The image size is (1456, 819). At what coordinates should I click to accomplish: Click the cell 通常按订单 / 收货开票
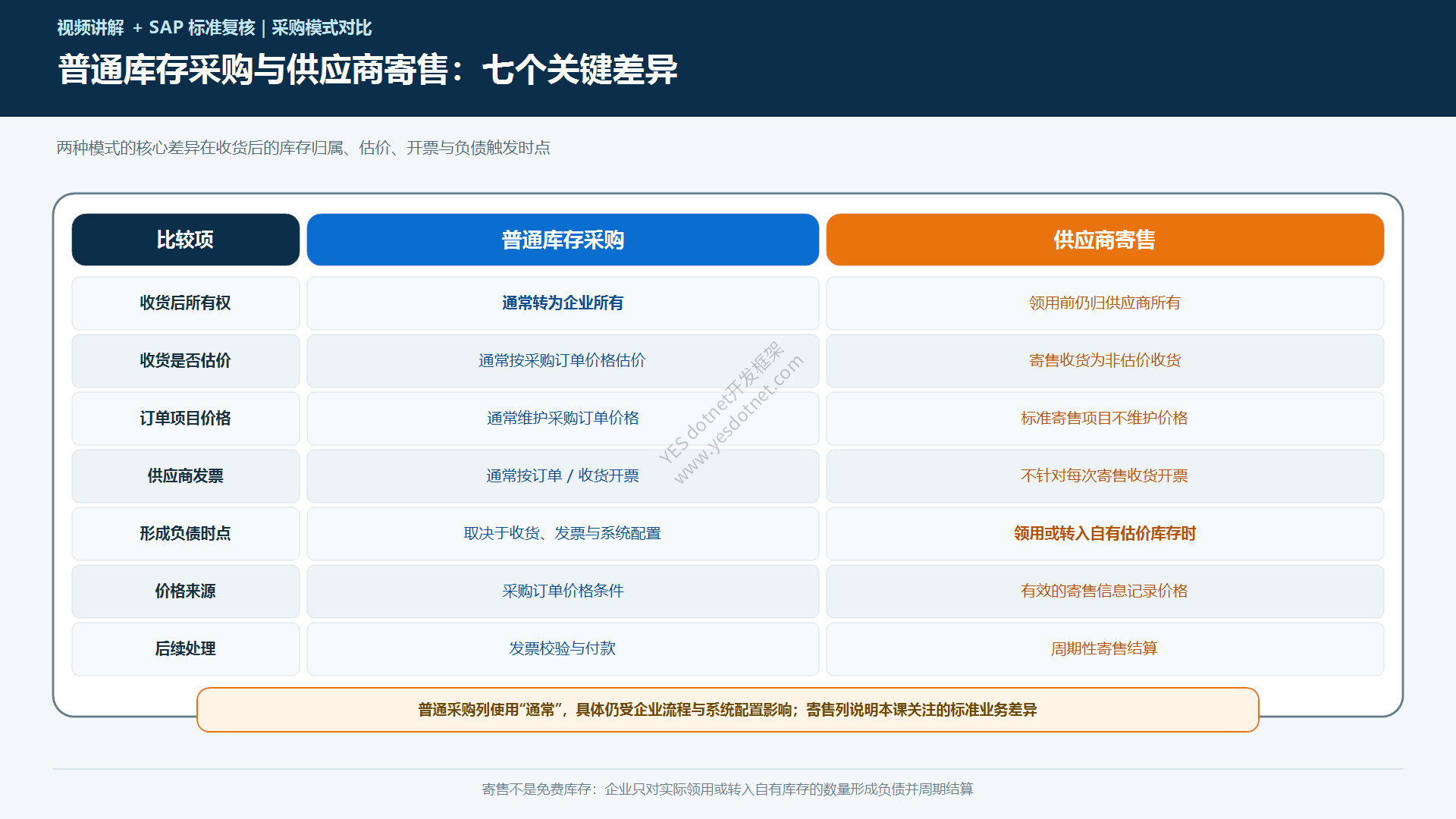click(x=563, y=476)
